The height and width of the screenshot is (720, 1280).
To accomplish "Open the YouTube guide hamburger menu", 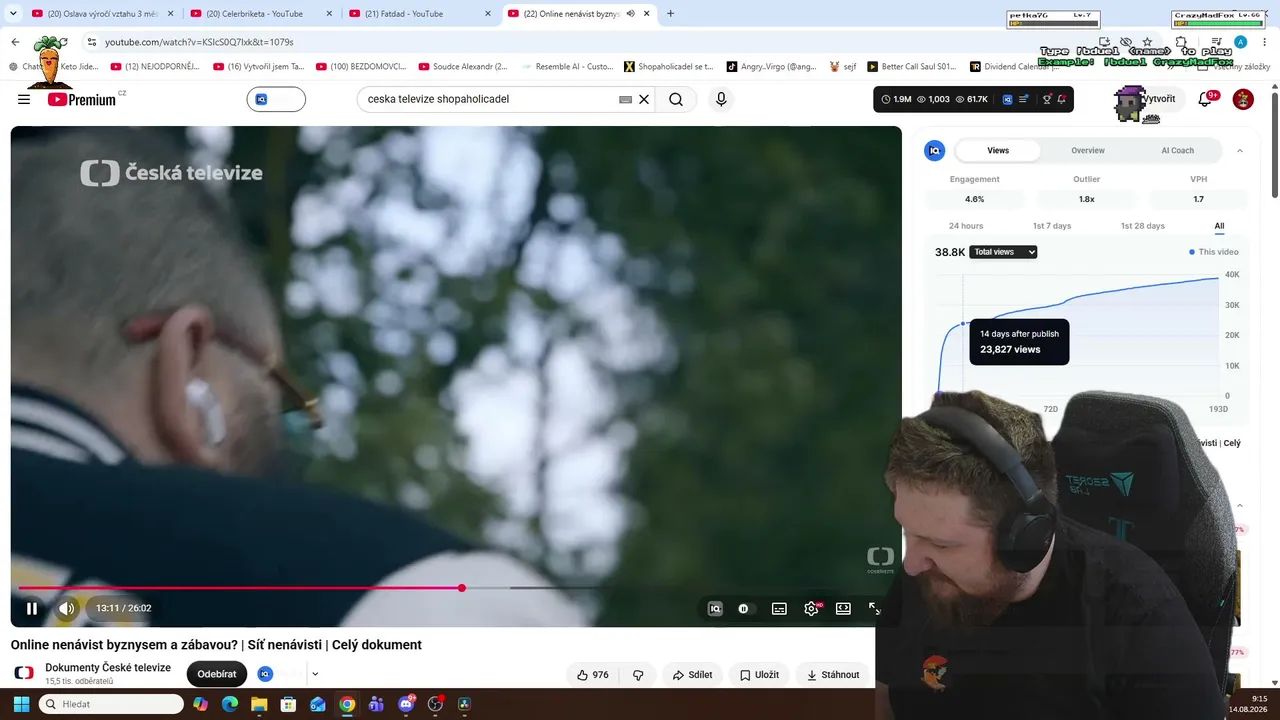I will [24, 99].
